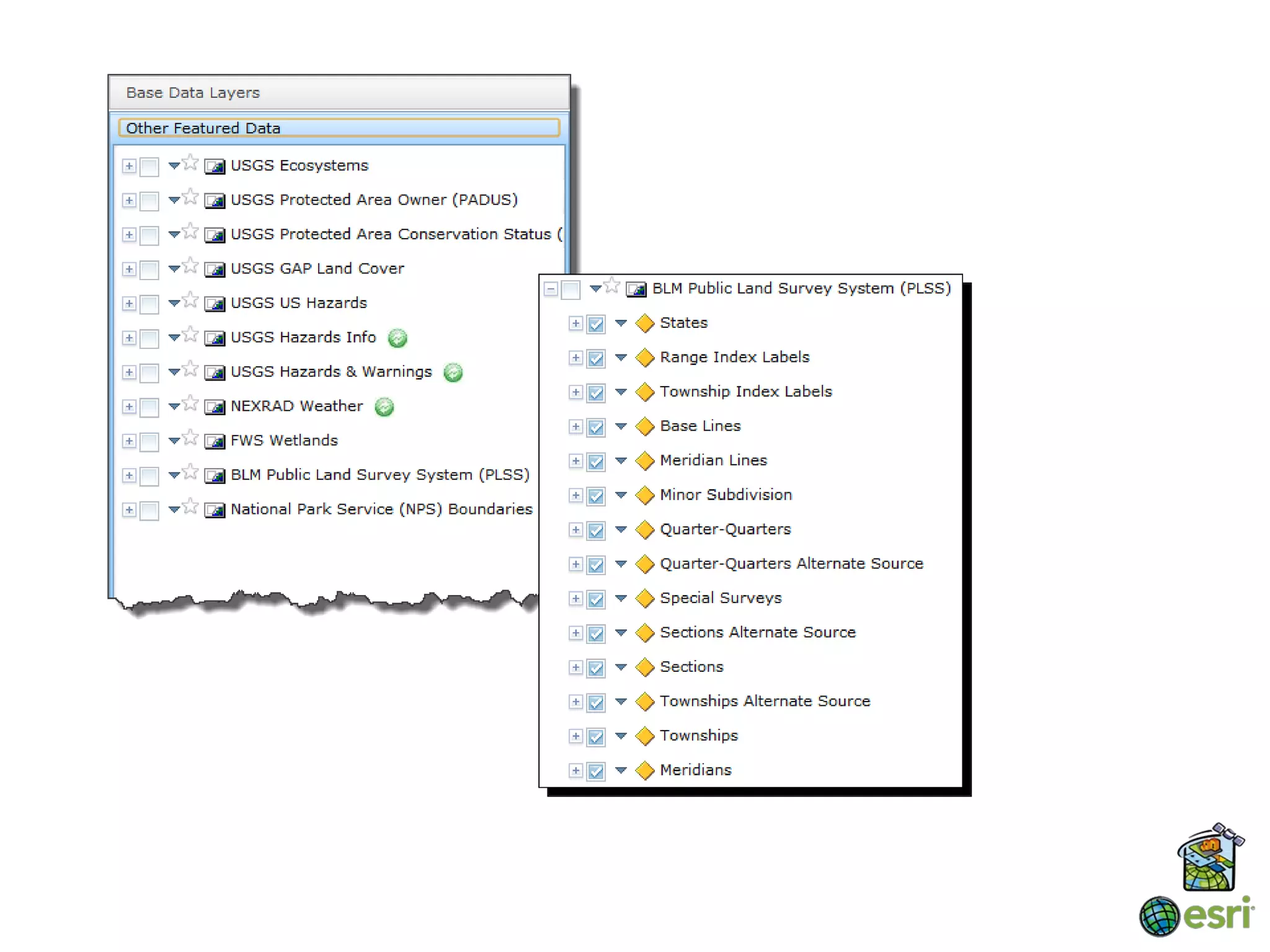Click the favorite star beside USGS Ecosystems
The image size is (1270, 952).
[191, 163]
